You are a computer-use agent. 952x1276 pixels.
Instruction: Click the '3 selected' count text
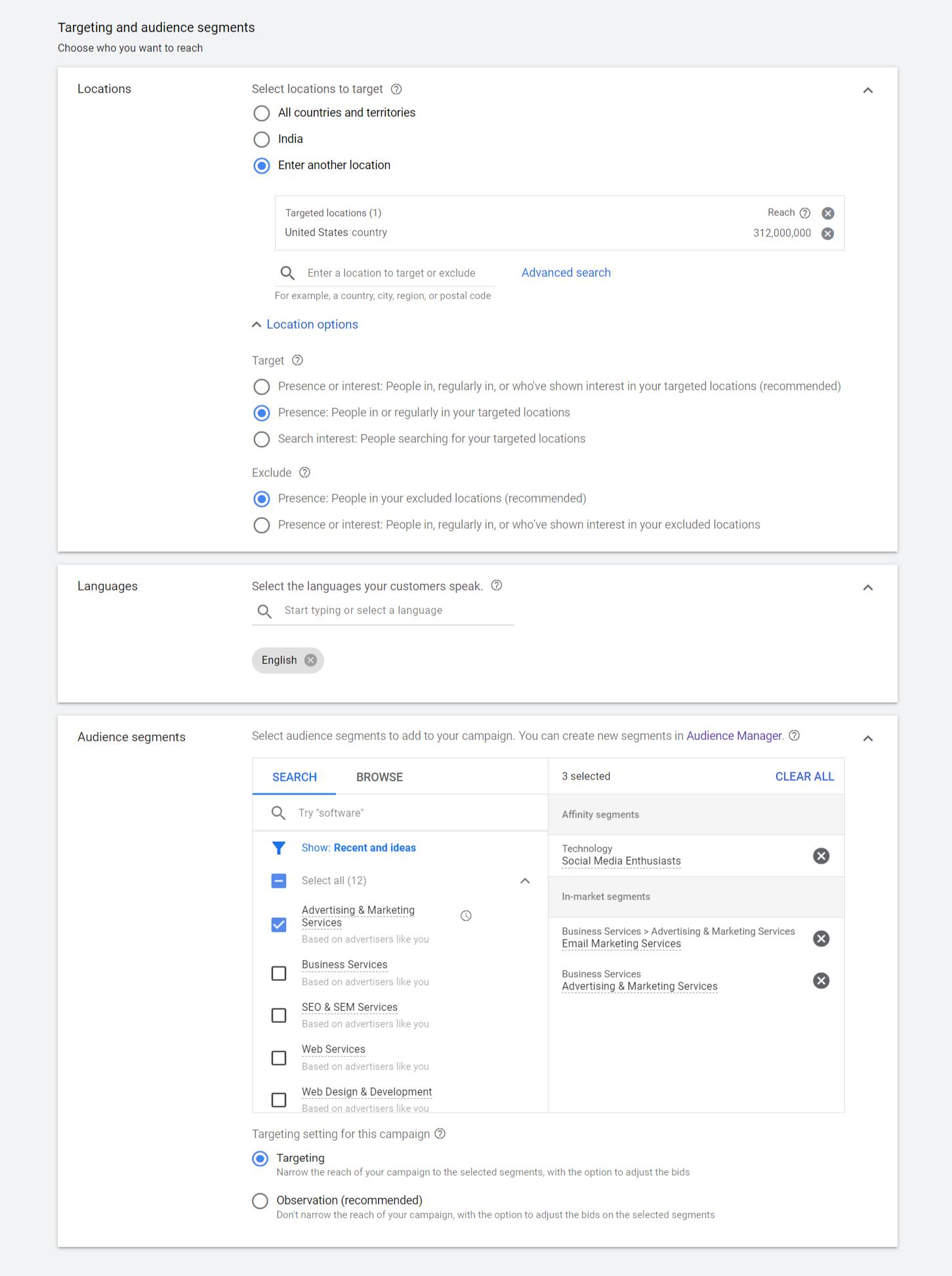(586, 776)
